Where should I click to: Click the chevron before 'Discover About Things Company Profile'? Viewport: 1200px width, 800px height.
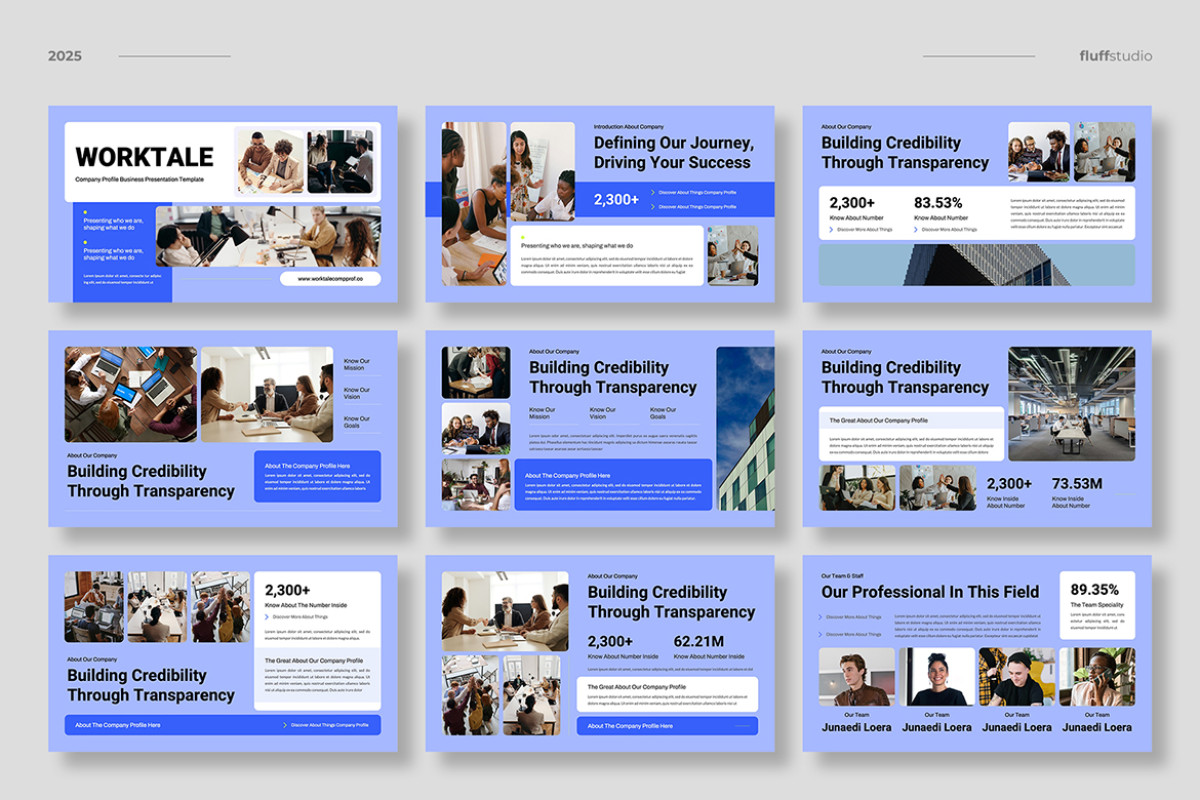pyautogui.click(x=651, y=192)
